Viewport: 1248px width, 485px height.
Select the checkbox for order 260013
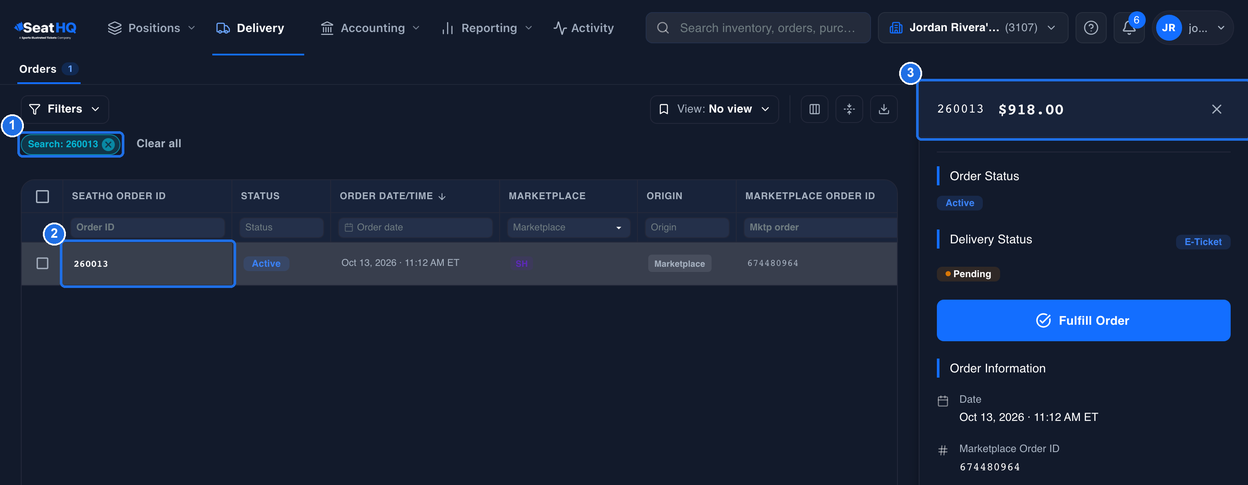(x=42, y=264)
